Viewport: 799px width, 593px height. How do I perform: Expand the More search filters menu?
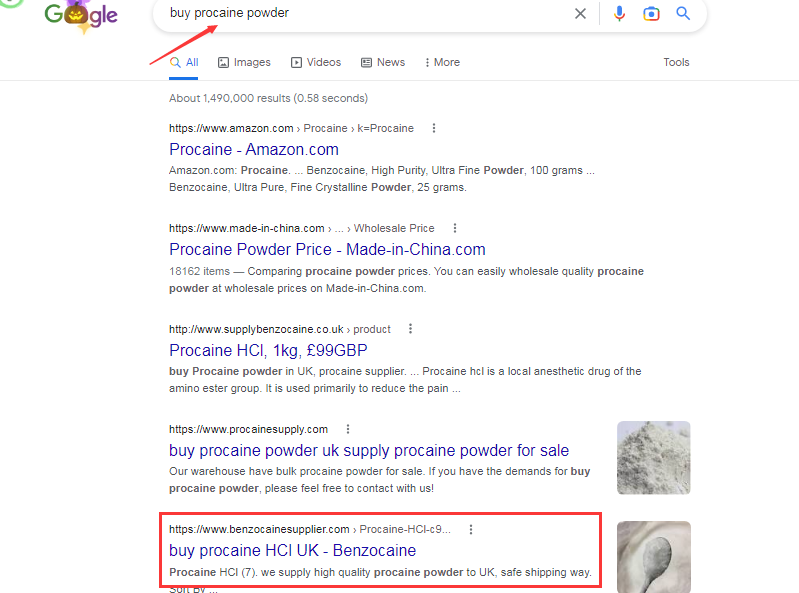coord(442,62)
